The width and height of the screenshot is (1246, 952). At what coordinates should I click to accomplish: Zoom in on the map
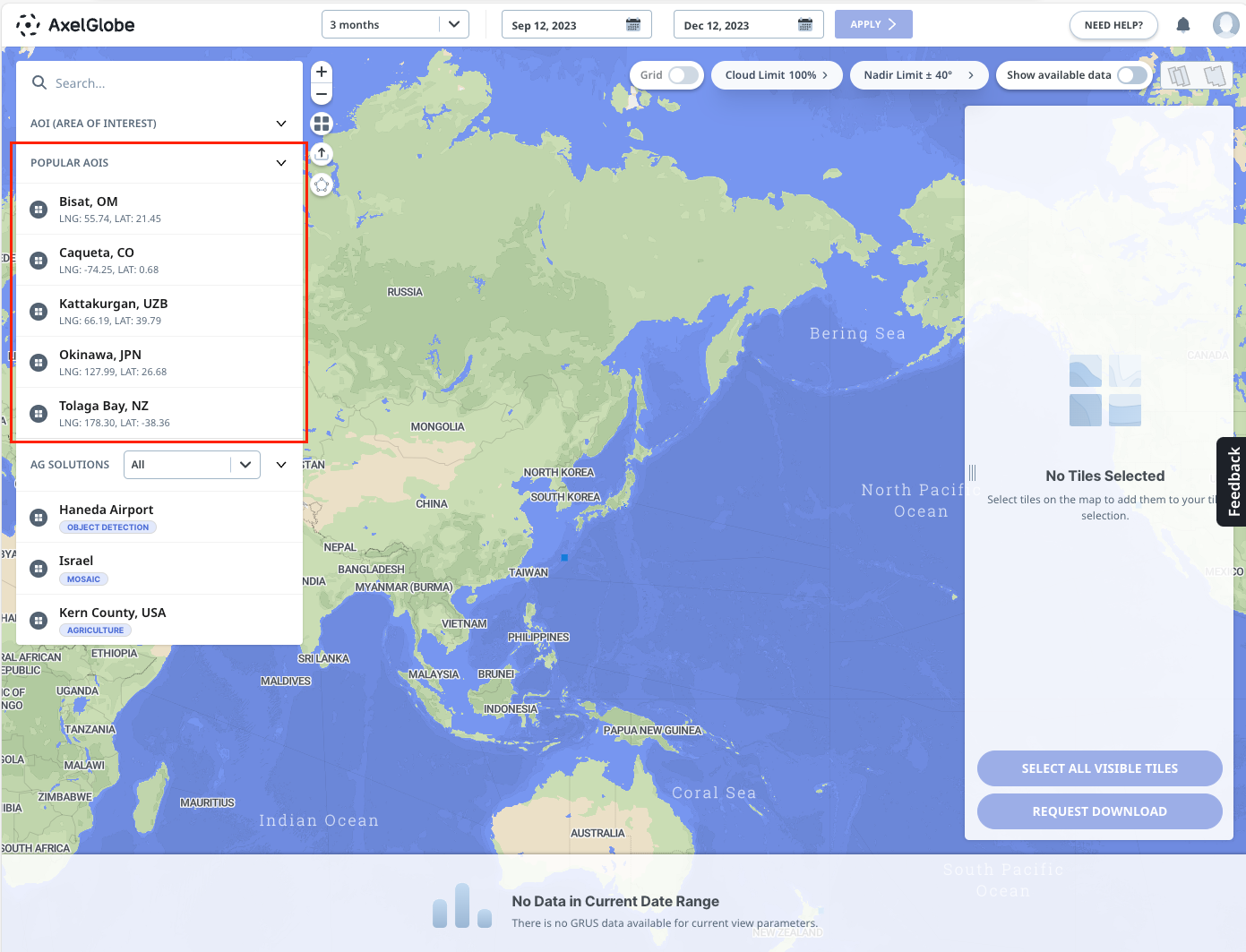point(322,72)
